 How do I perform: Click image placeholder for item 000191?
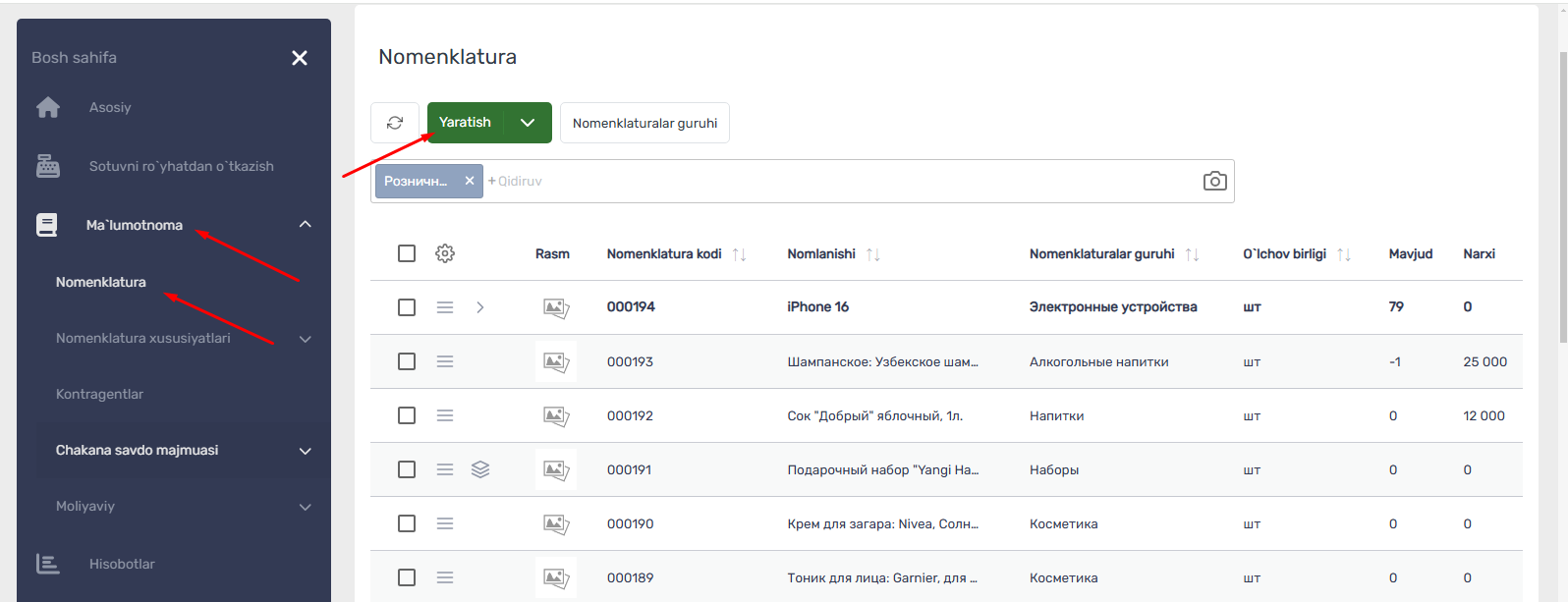[x=556, y=469]
